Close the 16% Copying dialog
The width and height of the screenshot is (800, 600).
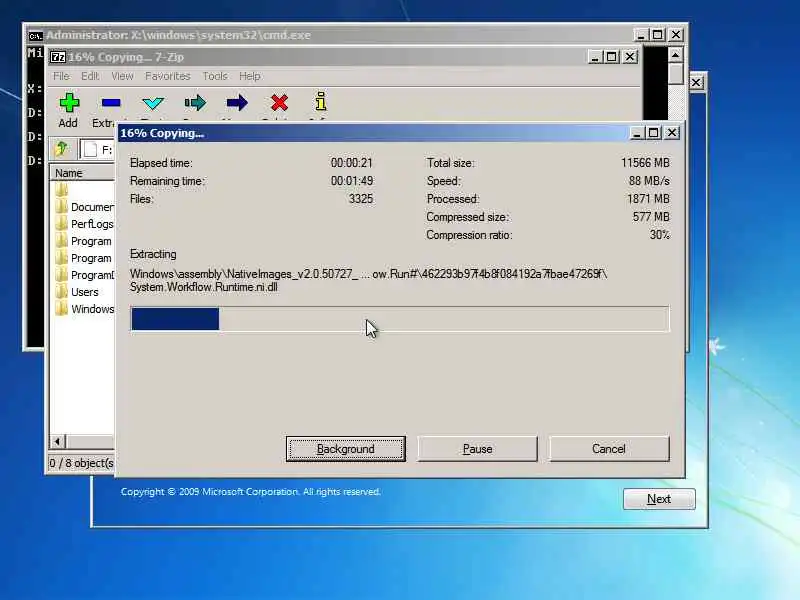672,133
